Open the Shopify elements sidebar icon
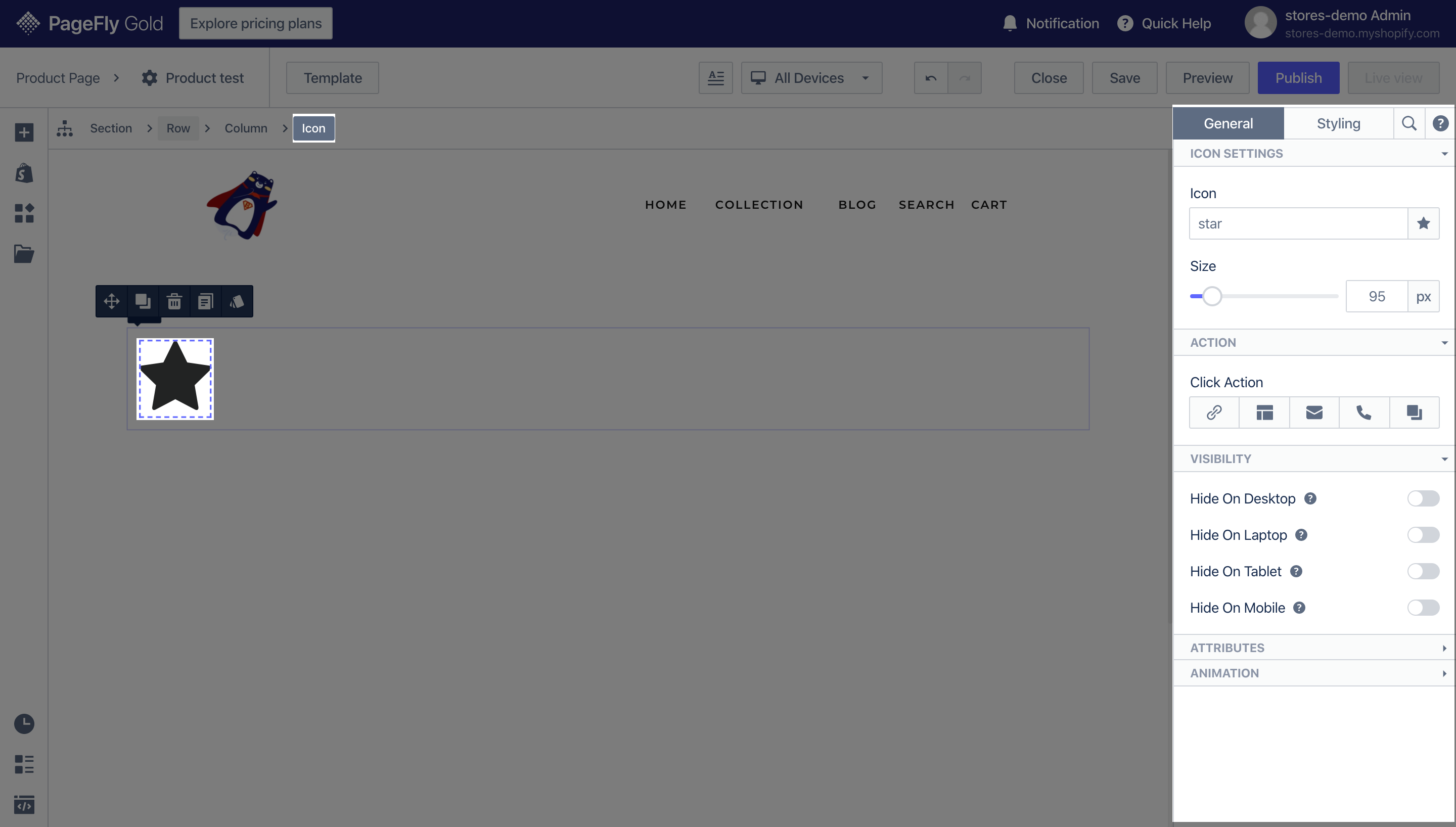 pyautogui.click(x=24, y=173)
